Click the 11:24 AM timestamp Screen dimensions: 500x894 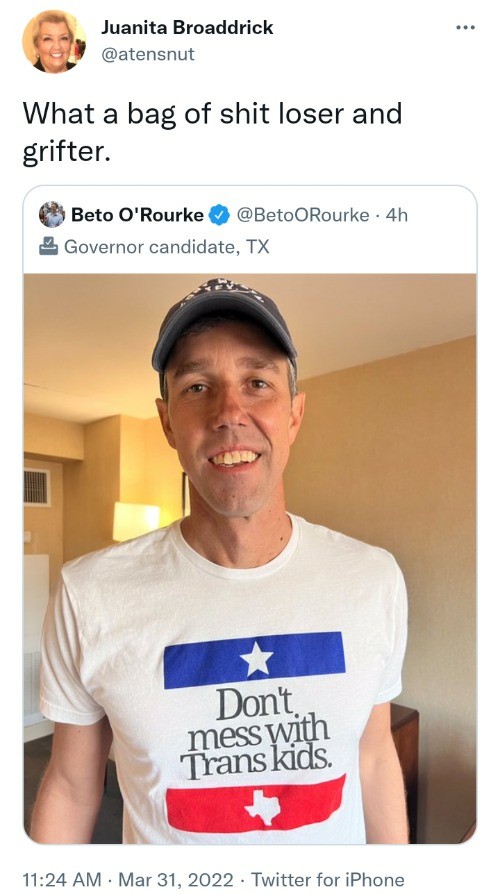point(62,879)
